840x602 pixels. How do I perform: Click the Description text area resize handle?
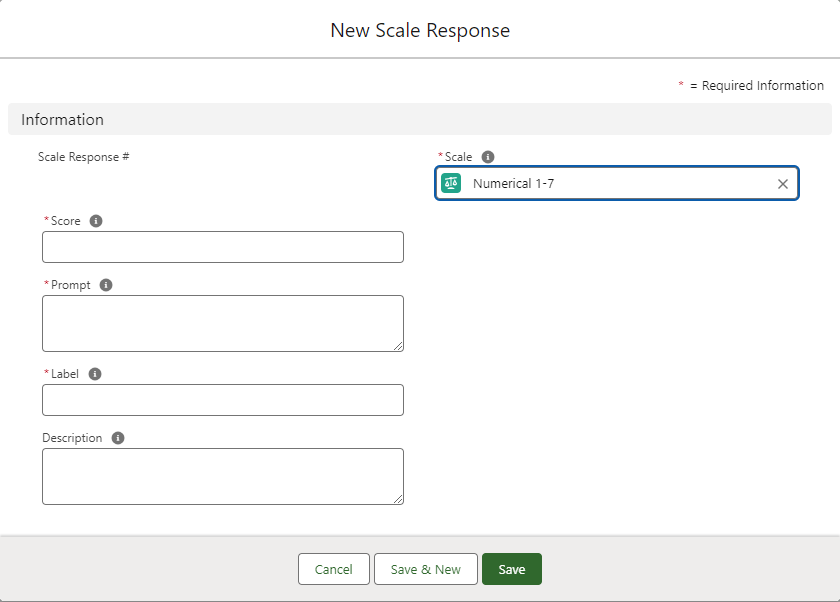tap(398, 499)
